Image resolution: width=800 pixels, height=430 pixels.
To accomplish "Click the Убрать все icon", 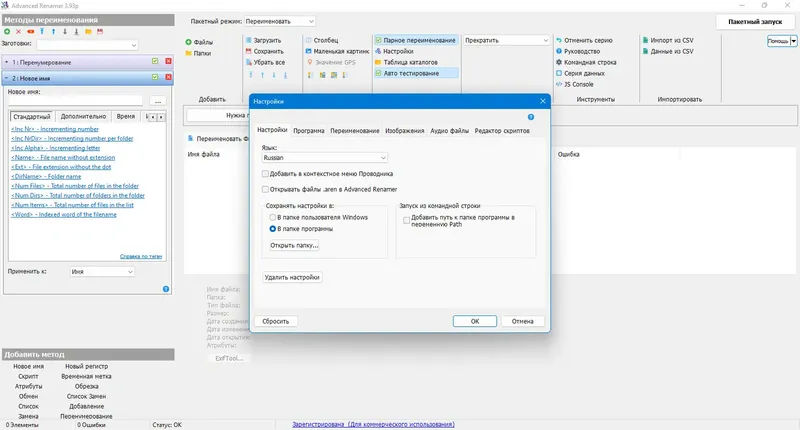I will [249, 62].
